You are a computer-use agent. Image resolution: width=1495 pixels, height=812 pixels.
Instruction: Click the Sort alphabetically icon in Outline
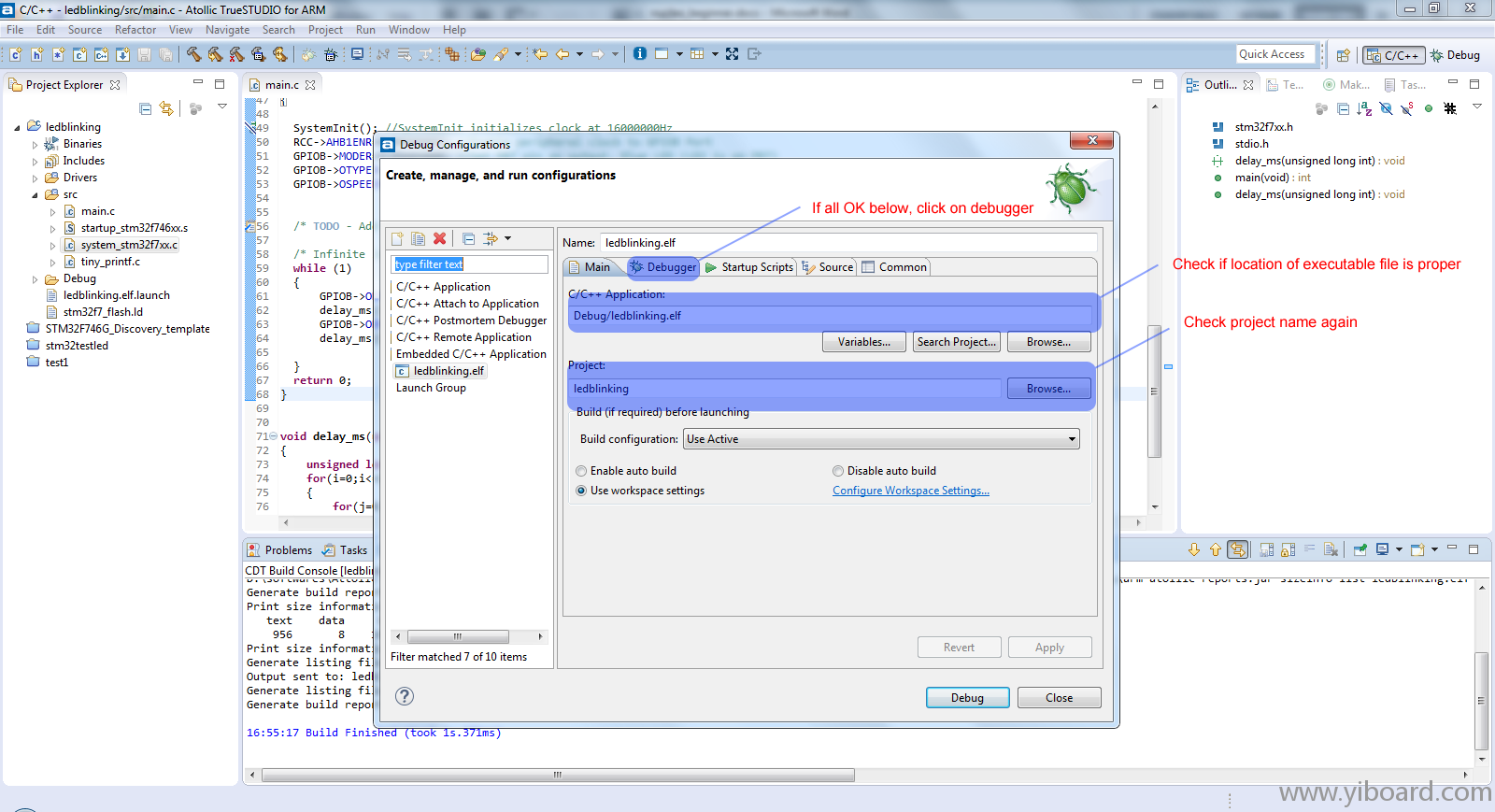click(1363, 109)
